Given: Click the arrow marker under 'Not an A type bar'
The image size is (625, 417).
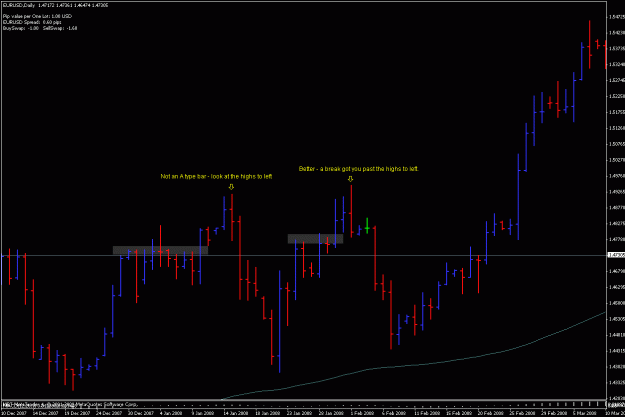Looking at the screenshot, I should 231,187.
